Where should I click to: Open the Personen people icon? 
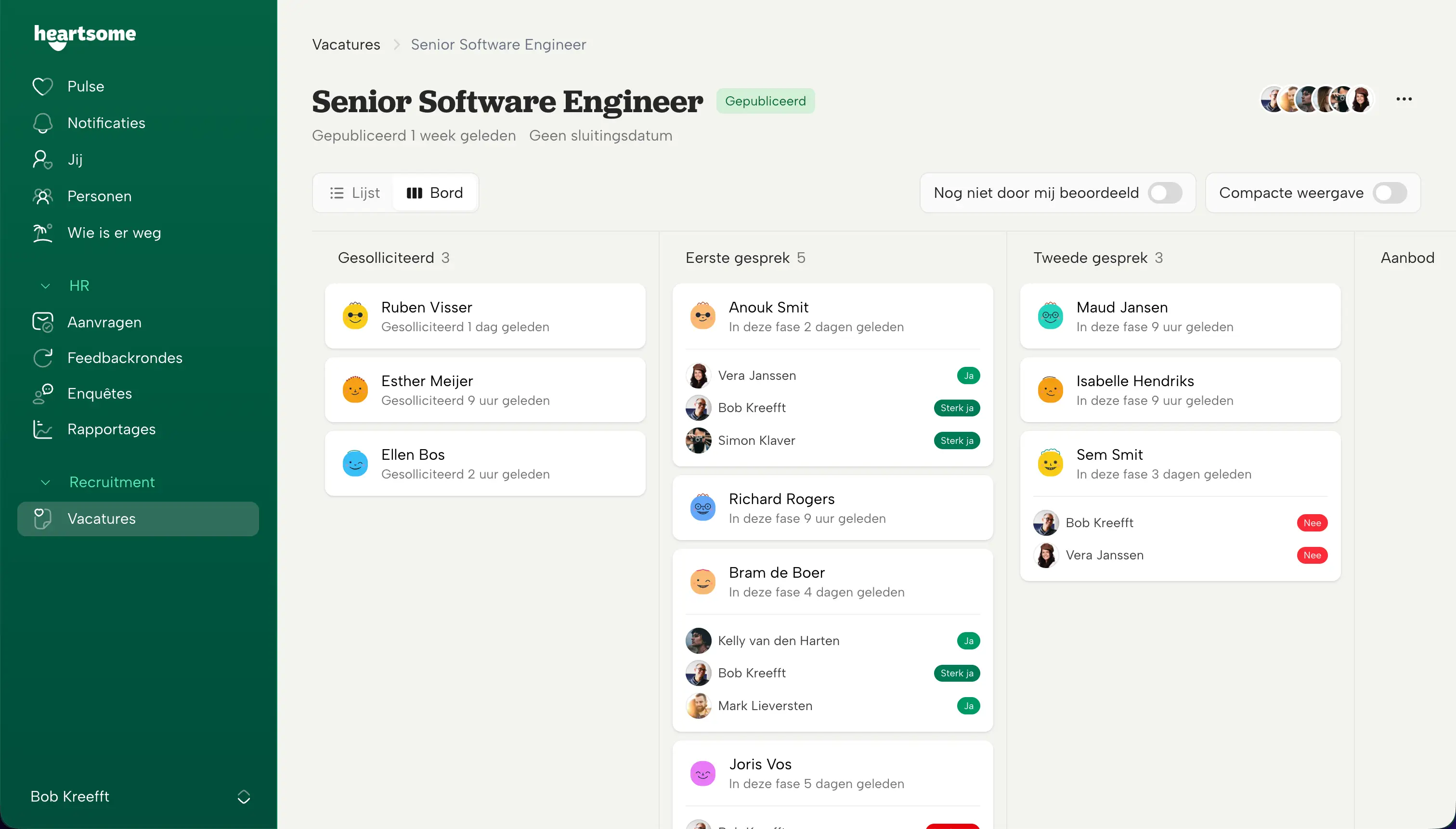click(x=43, y=196)
